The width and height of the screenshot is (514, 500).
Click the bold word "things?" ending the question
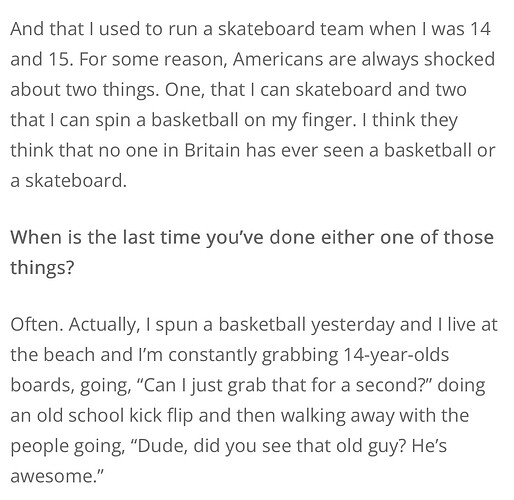click(42, 268)
